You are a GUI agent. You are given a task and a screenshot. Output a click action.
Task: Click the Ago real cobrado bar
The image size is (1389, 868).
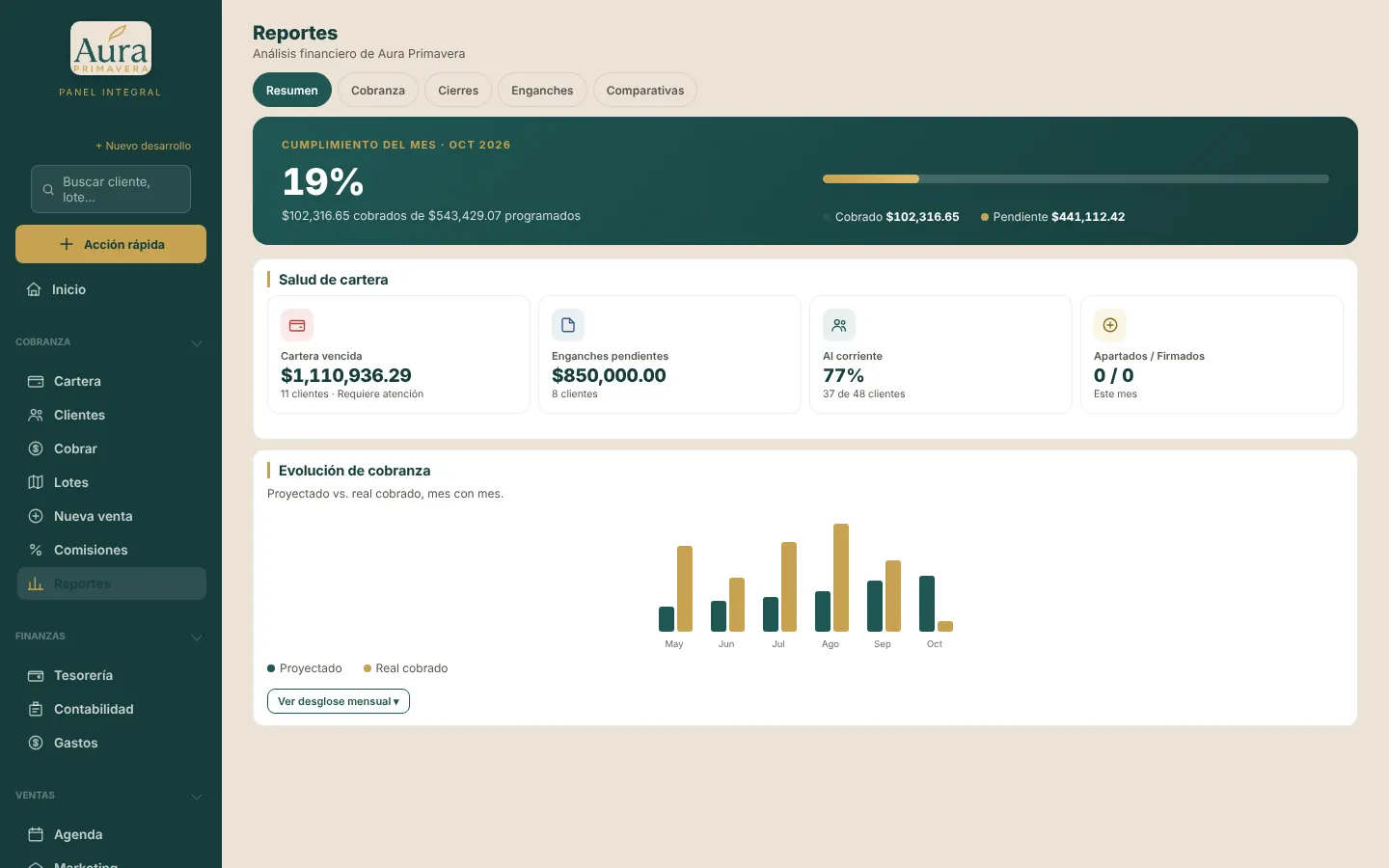click(841, 578)
